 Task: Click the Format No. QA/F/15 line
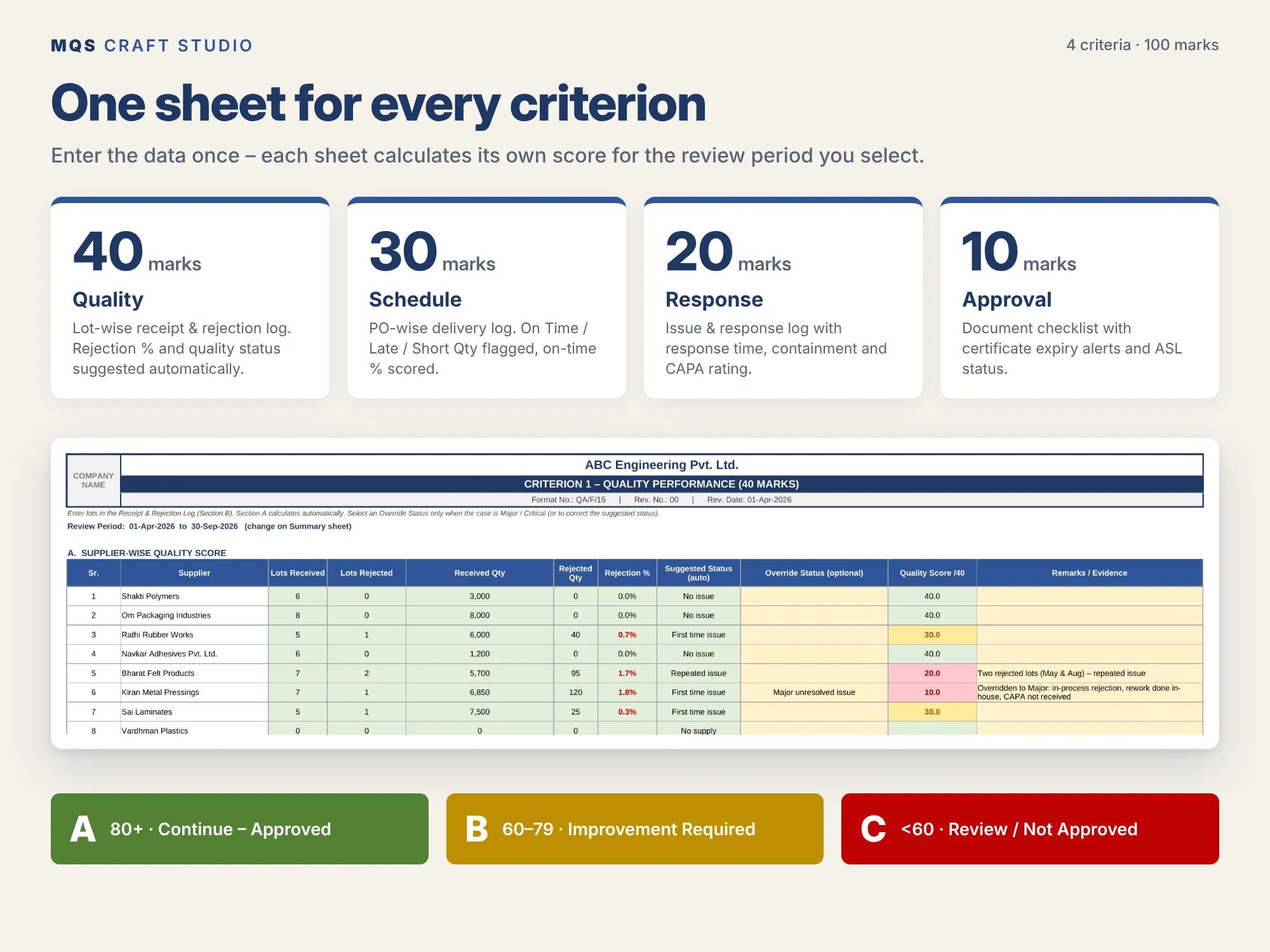[x=661, y=500]
